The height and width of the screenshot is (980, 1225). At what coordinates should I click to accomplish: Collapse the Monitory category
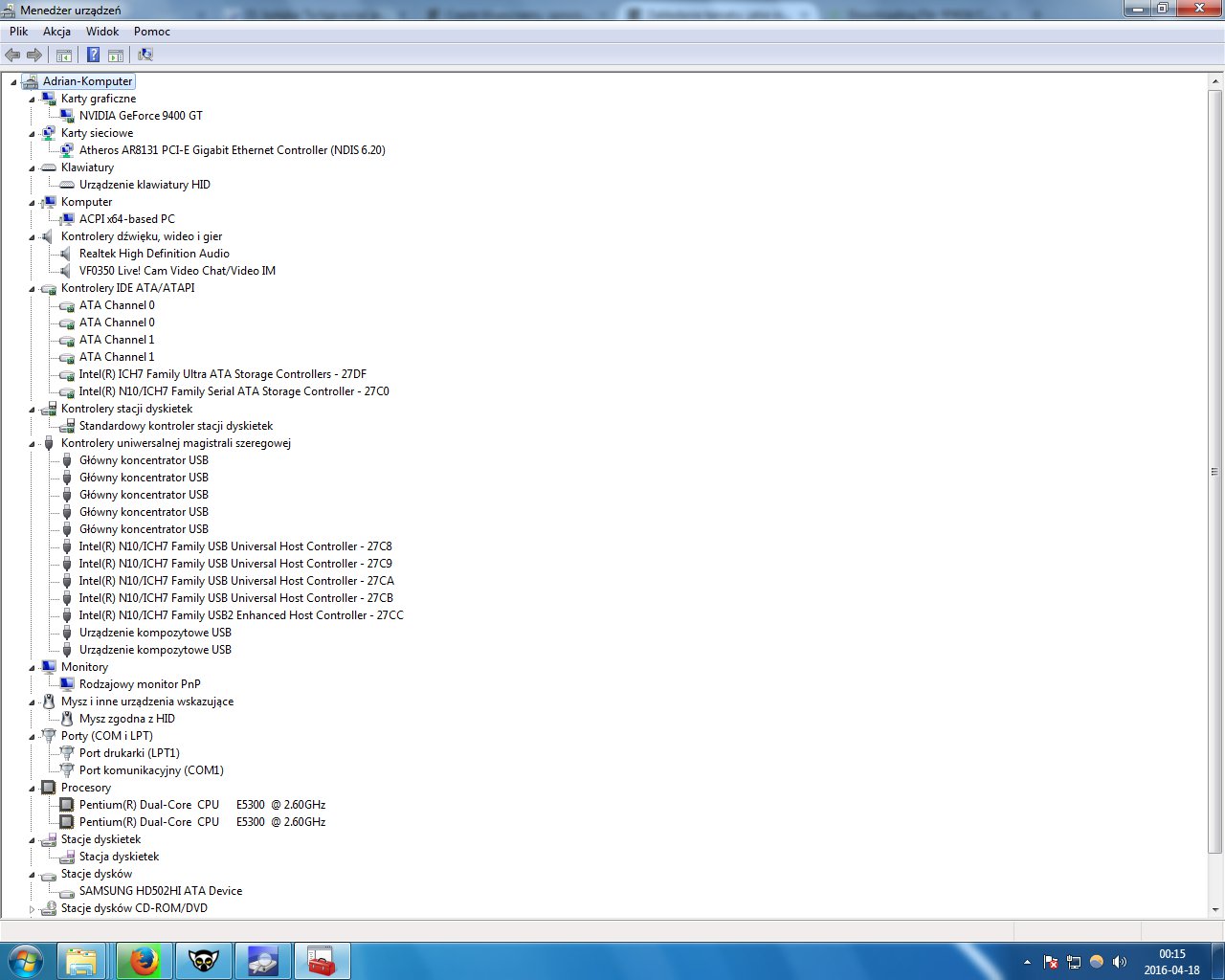(x=32, y=668)
